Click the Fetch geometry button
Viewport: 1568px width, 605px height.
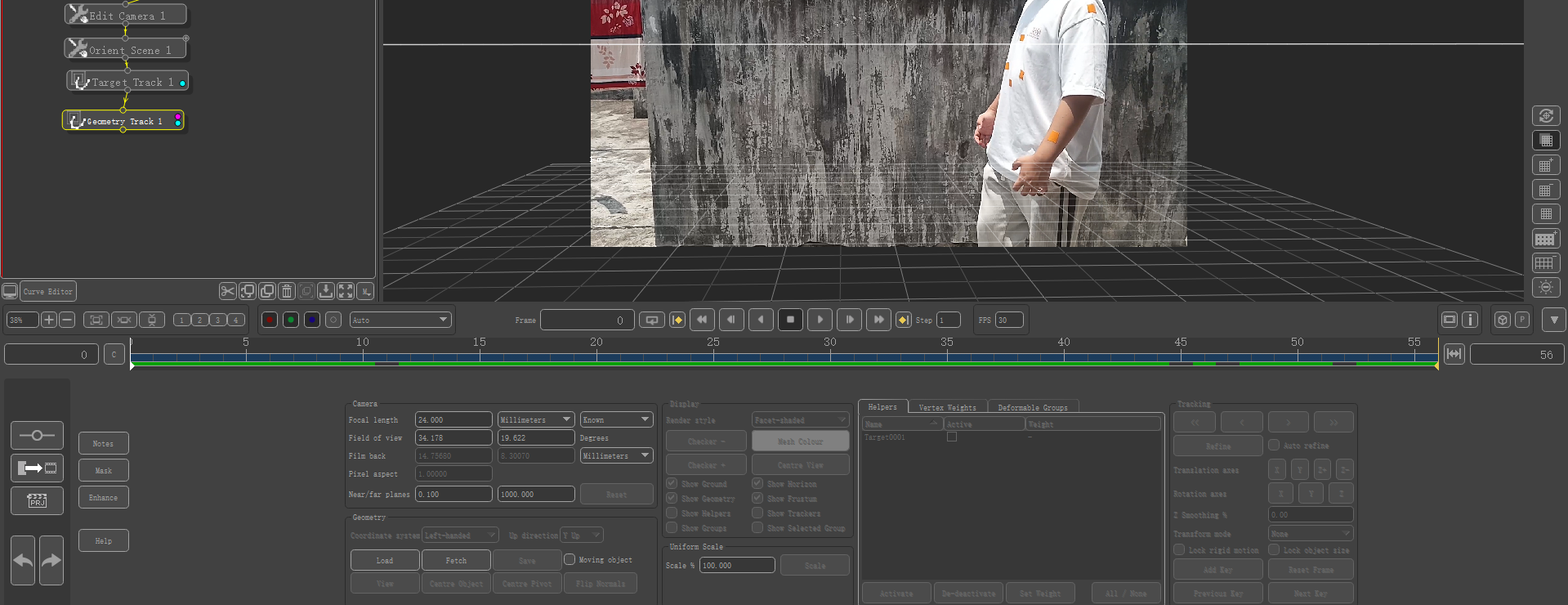pyautogui.click(x=456, y=560)
